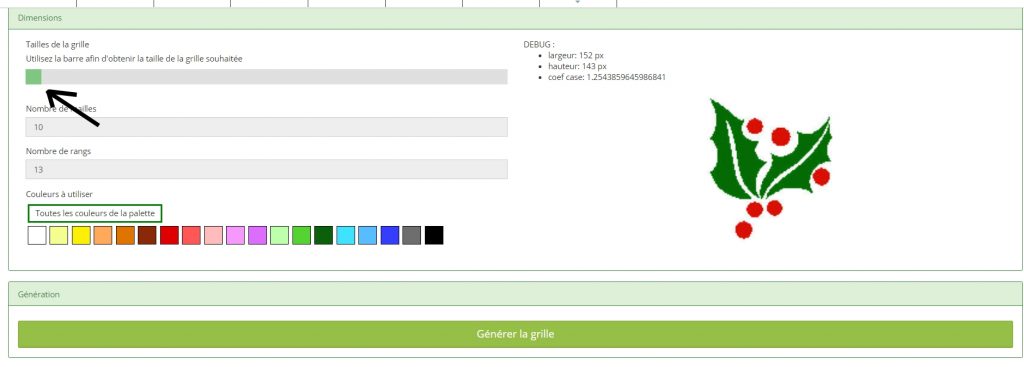Image resolution: width=1024 pixels, height=367 pixels.
Task: Pick the cyan color swatch
Action: [x=345, y=235]
